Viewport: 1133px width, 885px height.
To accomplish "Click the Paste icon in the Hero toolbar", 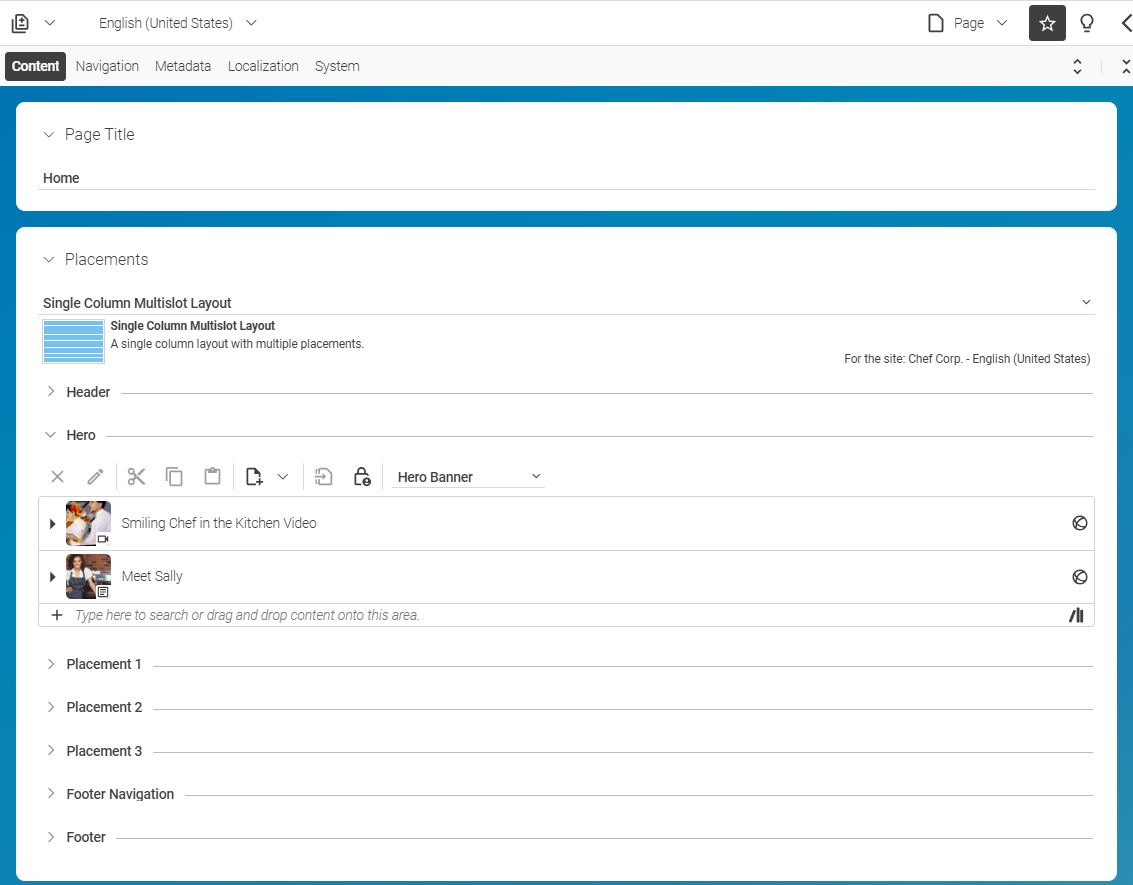I will tap(212, 477).
